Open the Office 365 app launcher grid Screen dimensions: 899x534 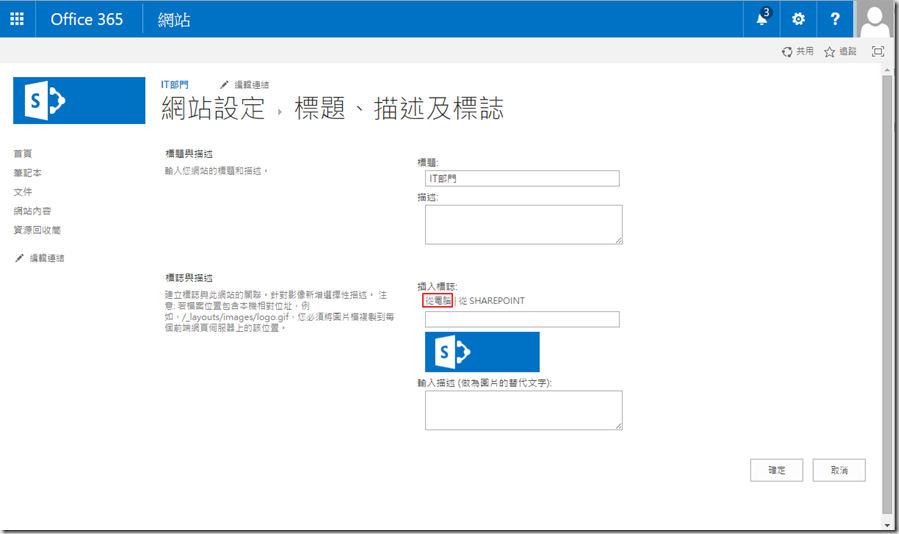[x=17, y=19]
